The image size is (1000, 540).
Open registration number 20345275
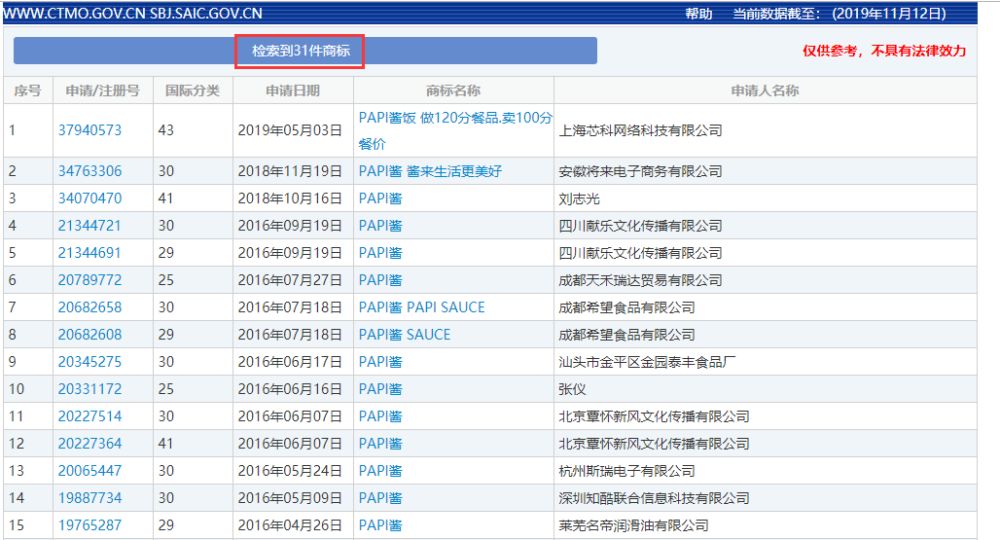[x=90, y=361]
